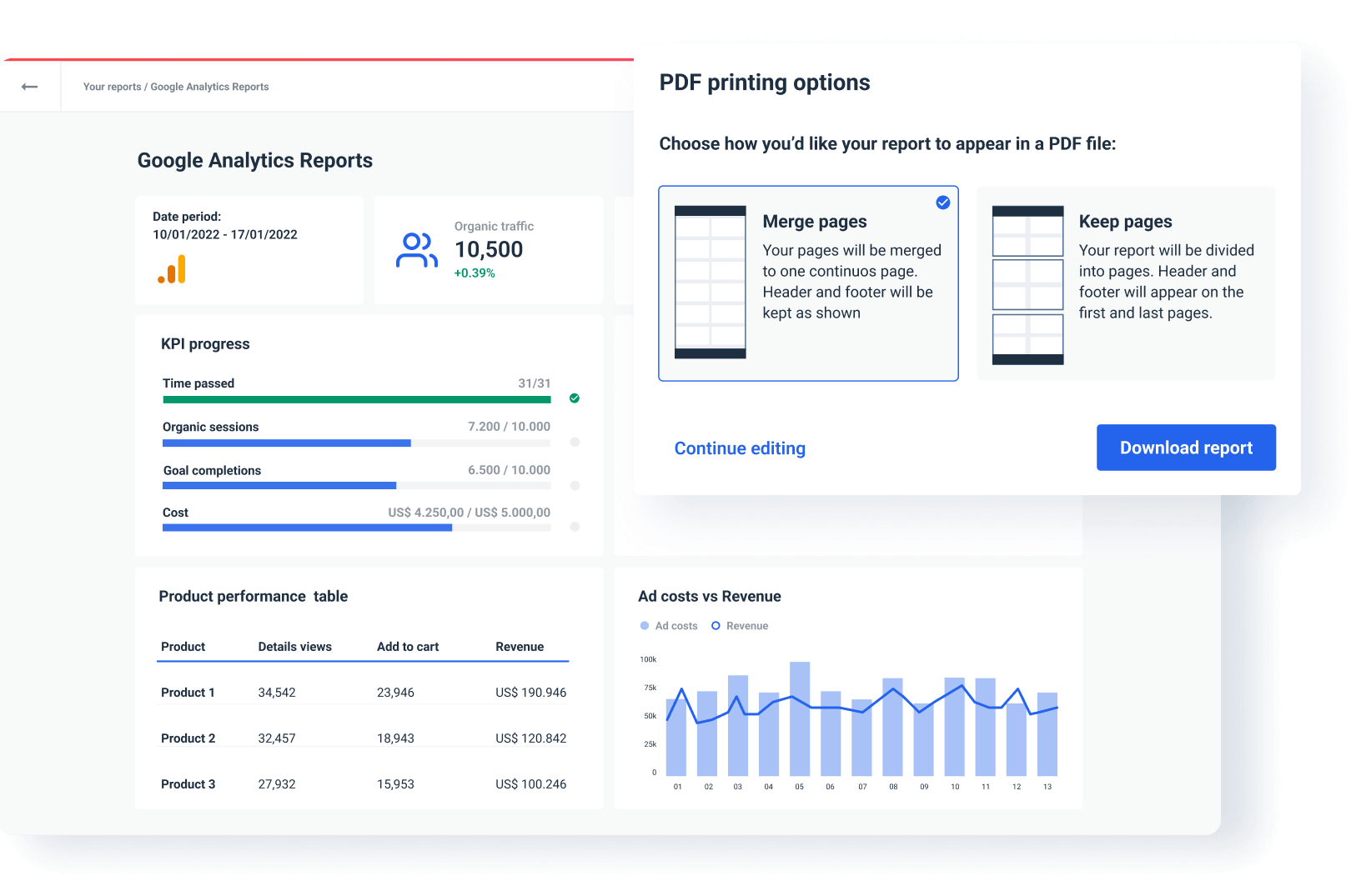Go back using the left arrow icon
This screenshot has height=896, width=1356.
pyautogui.click(x=30, y=87)
